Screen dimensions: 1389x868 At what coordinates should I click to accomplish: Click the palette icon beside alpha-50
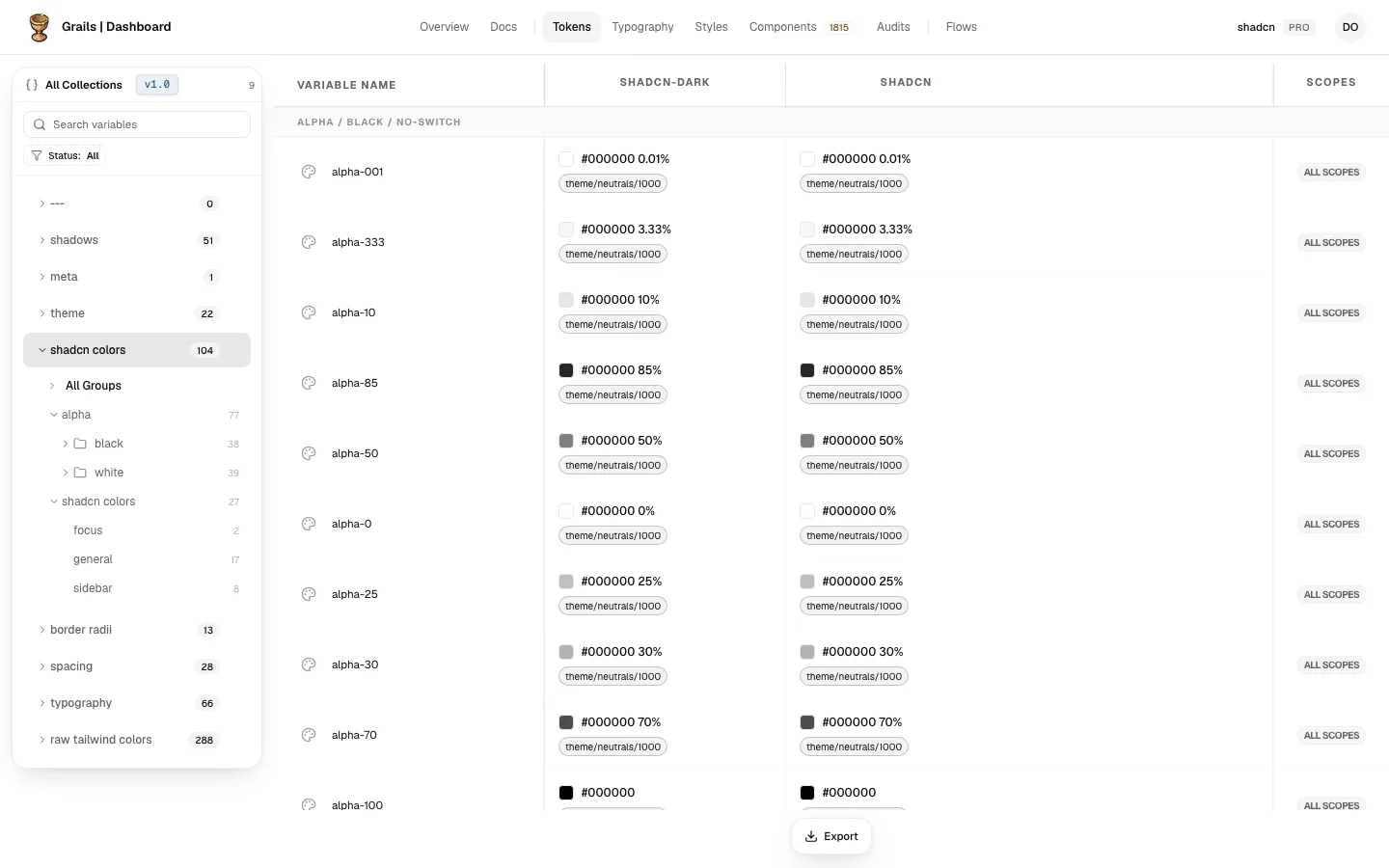pyautogui.click(x=309, y=453)
